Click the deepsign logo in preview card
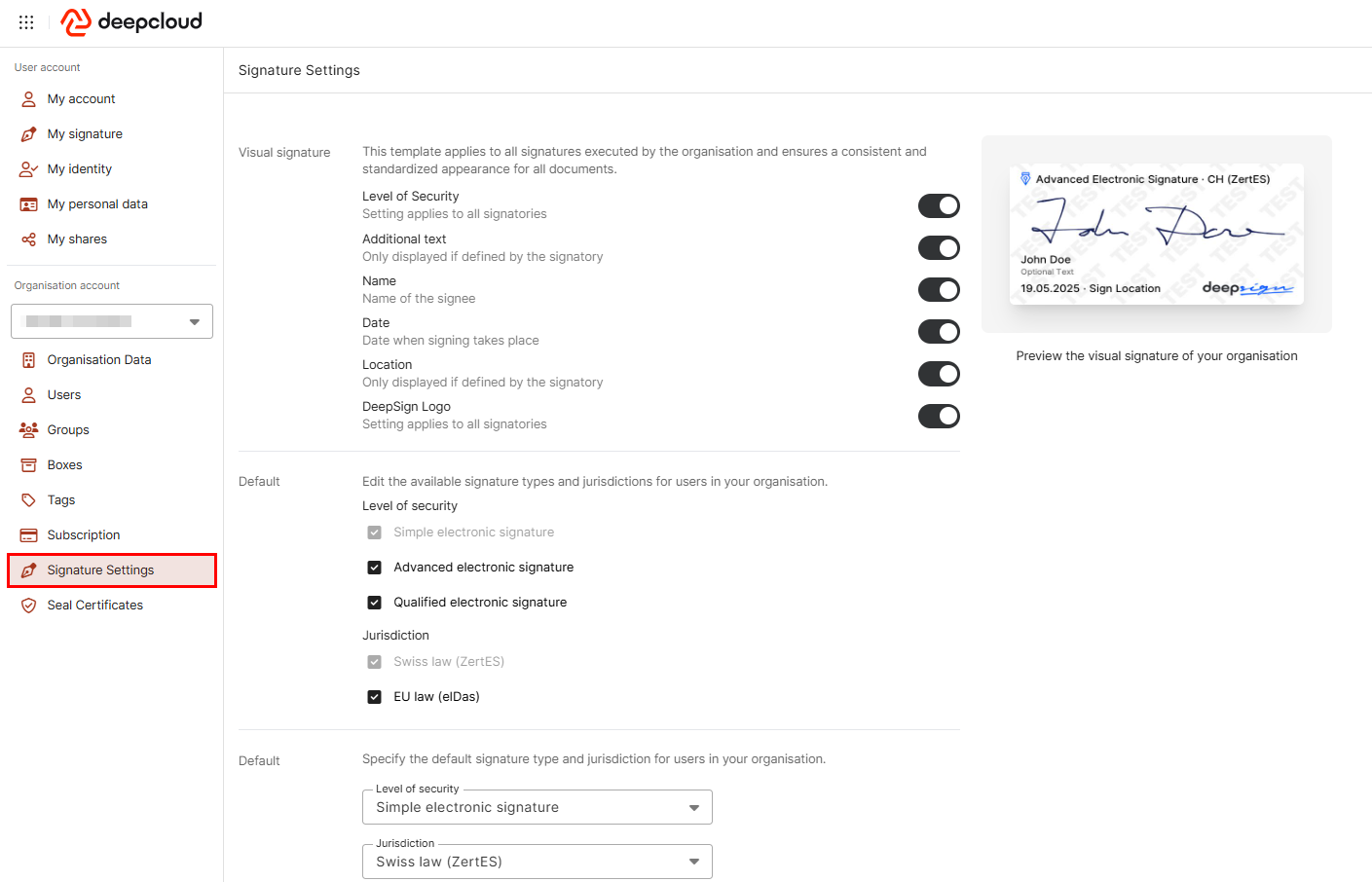This screenshot has height=882, width=1372. [x=1247, y=287]
